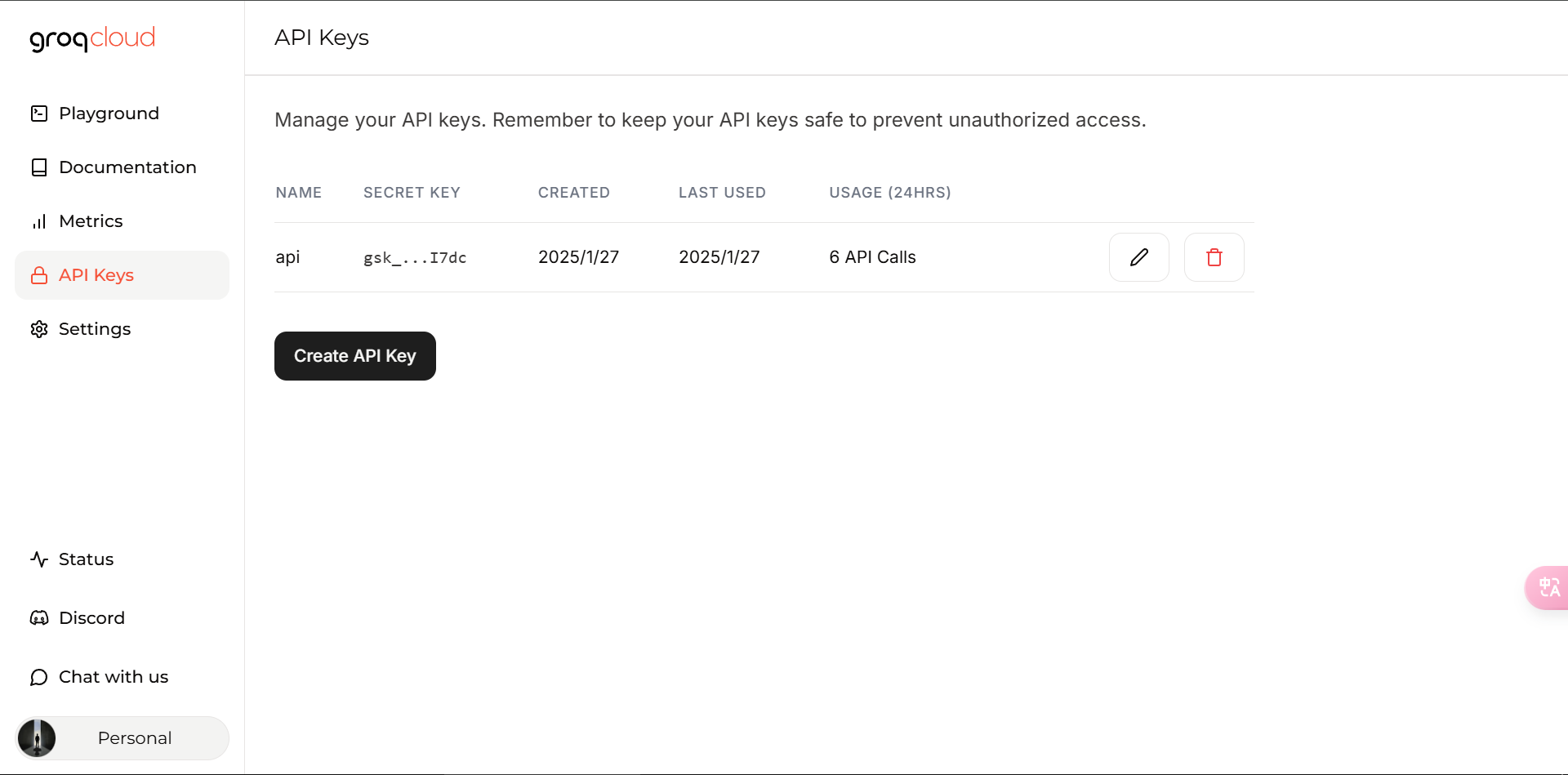Click the Chat with us bubble icon
The image size is (1568, 775).
pos(39,677)
